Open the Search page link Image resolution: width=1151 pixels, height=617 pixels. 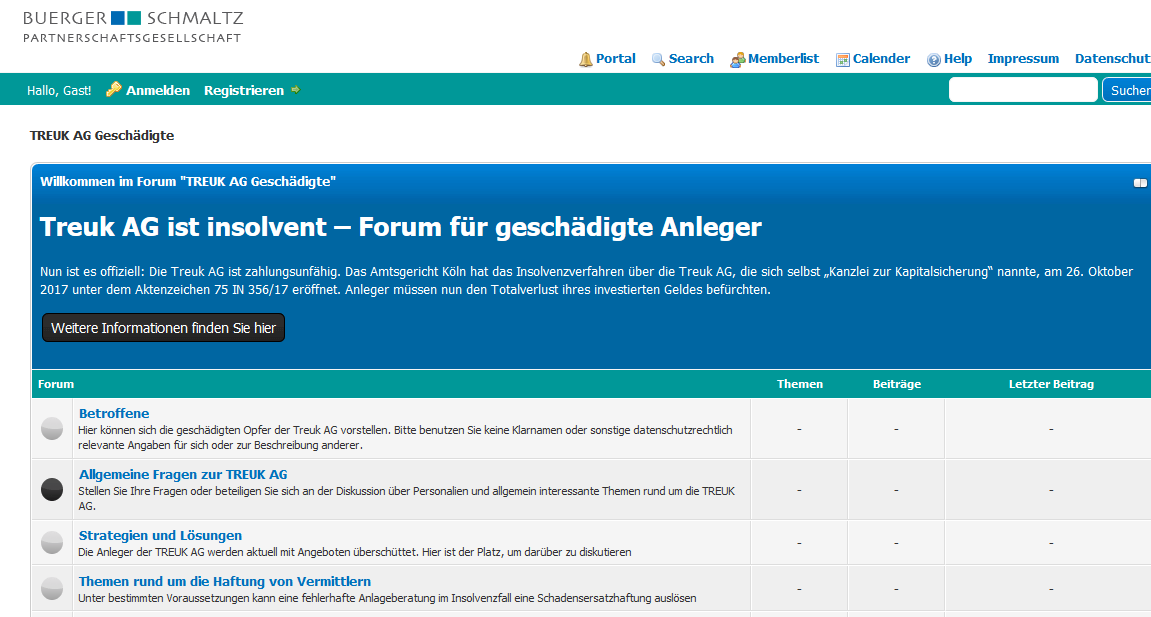[691, 59]
